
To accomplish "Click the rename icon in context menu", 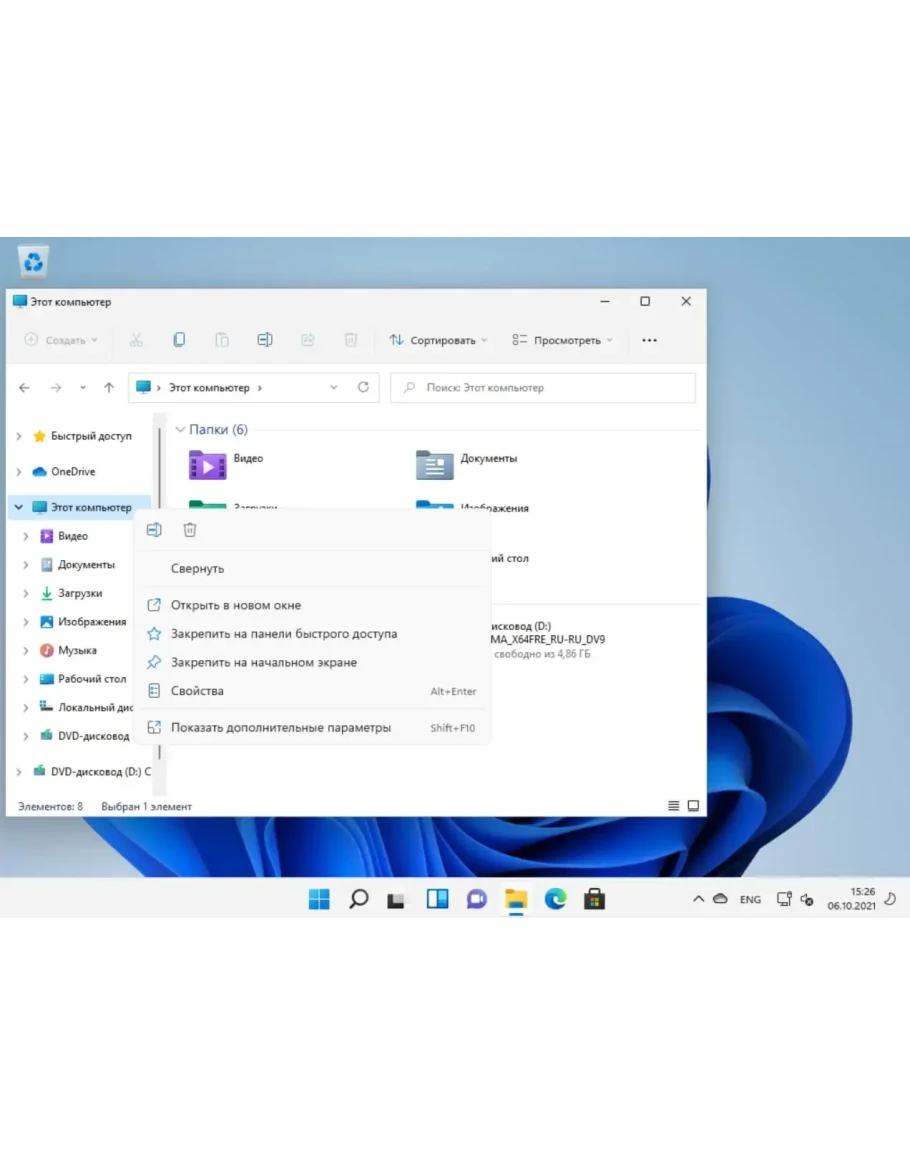I will (x=154, y=530).
